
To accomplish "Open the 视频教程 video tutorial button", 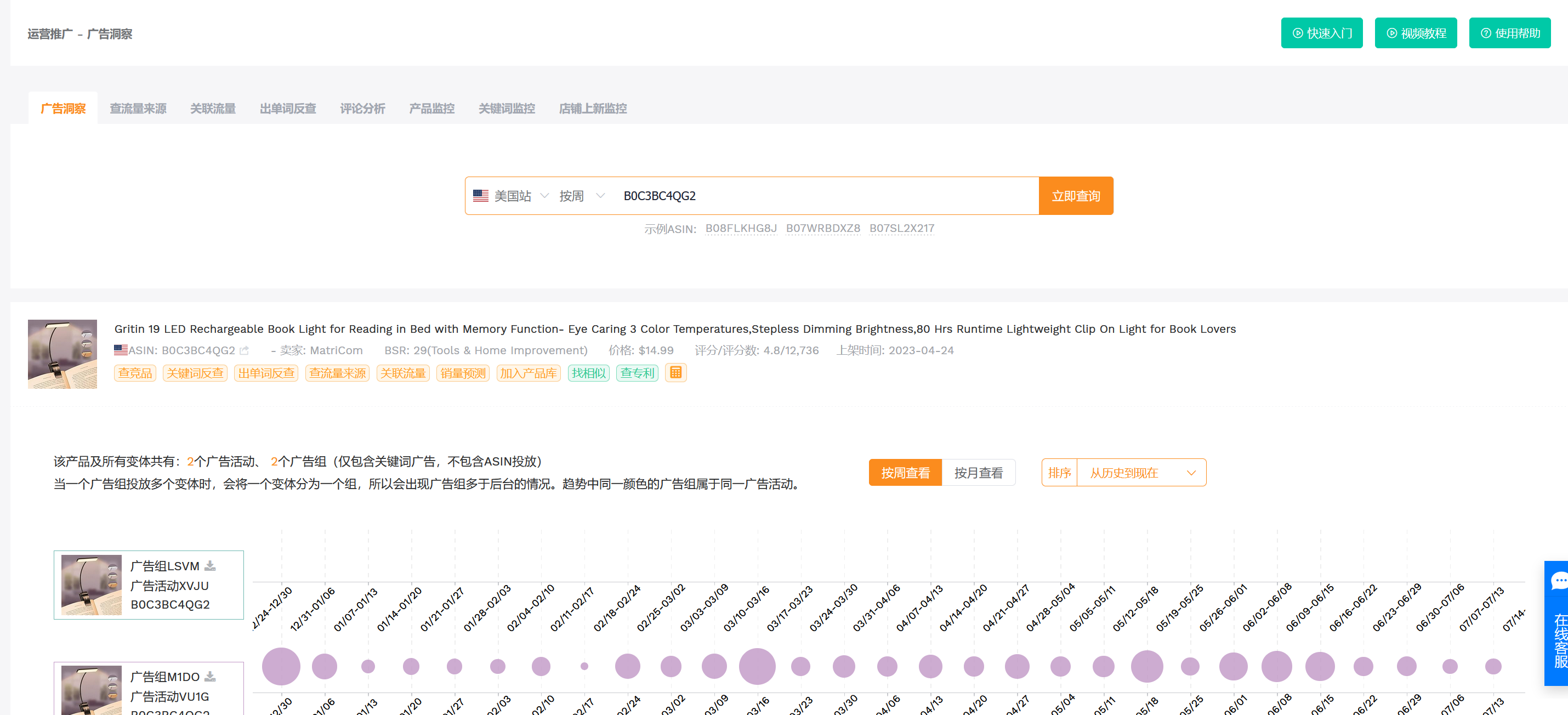I will 1415,33.
